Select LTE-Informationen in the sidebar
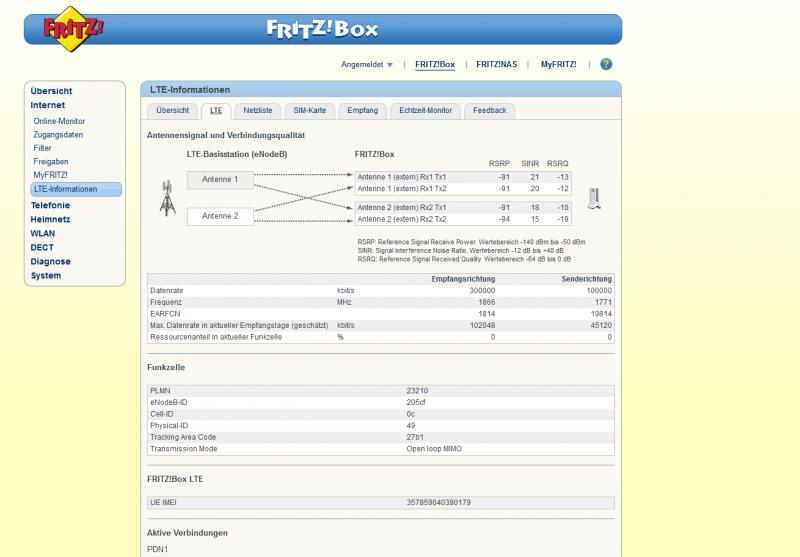Screen dimensions: 800x557 tap(76, 189)
